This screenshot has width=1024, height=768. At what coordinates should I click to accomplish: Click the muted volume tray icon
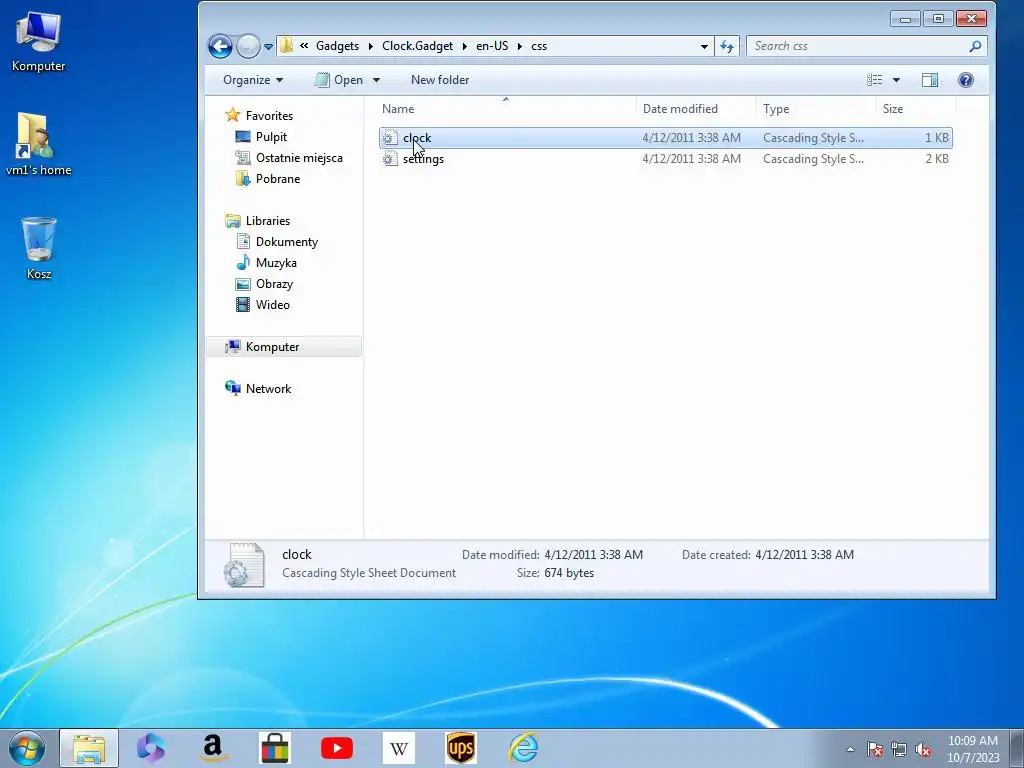(923, 750)
